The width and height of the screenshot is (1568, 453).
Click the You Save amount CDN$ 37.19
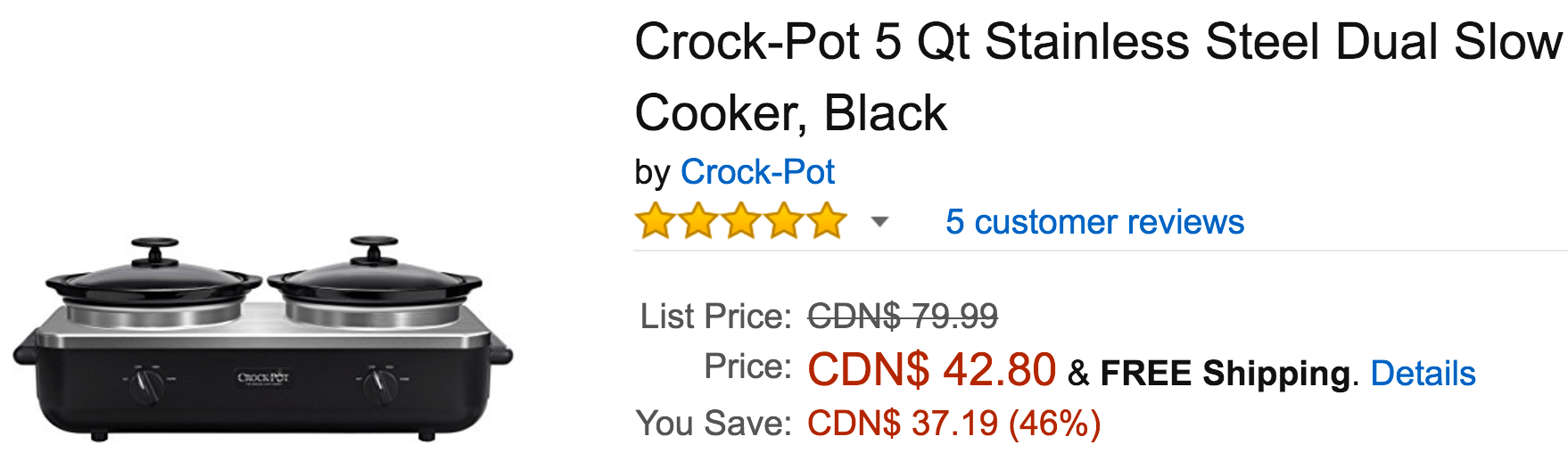pos(903,424)
